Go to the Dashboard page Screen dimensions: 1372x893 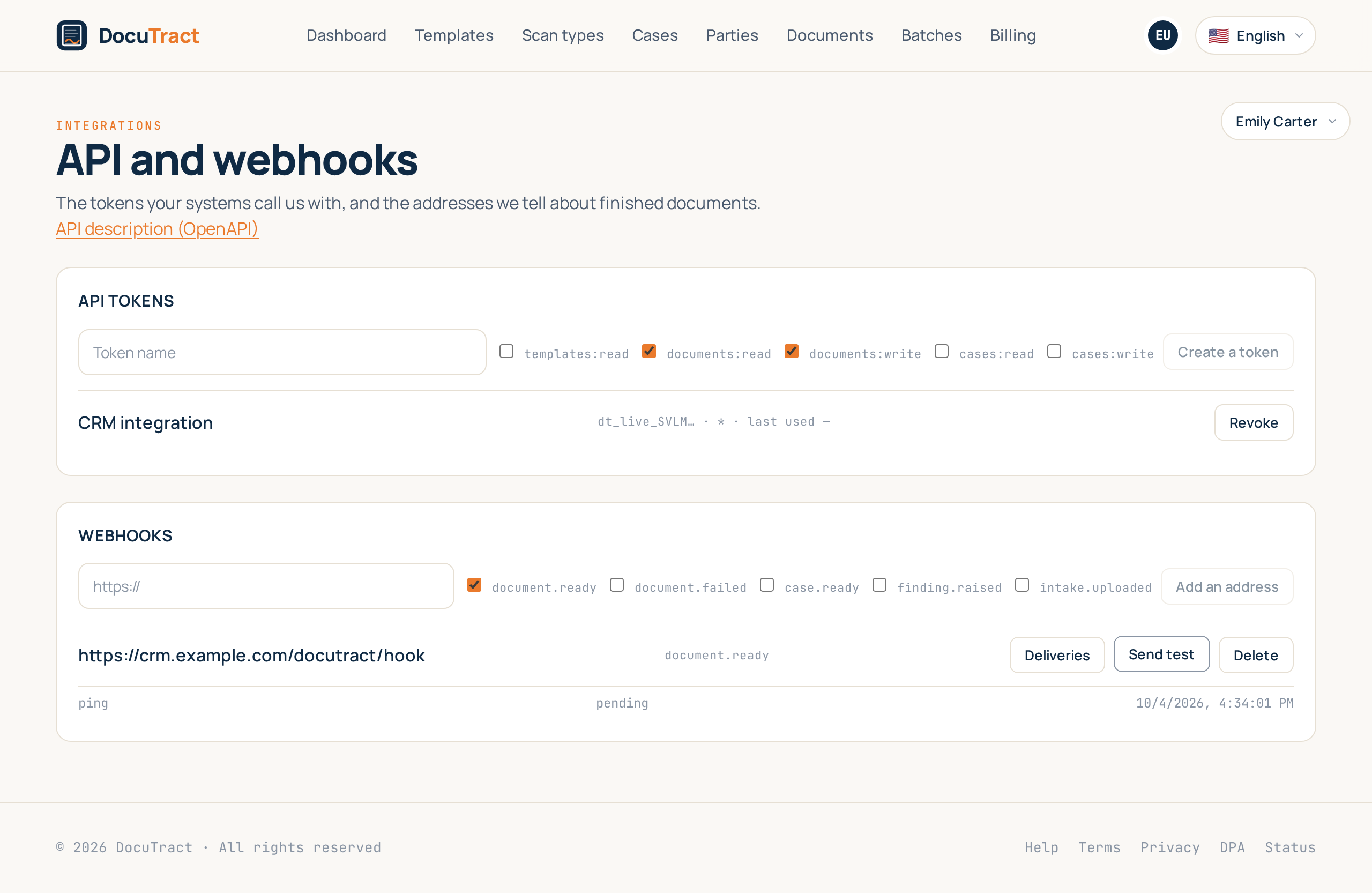pyautogui.click(x=346, y=36)
